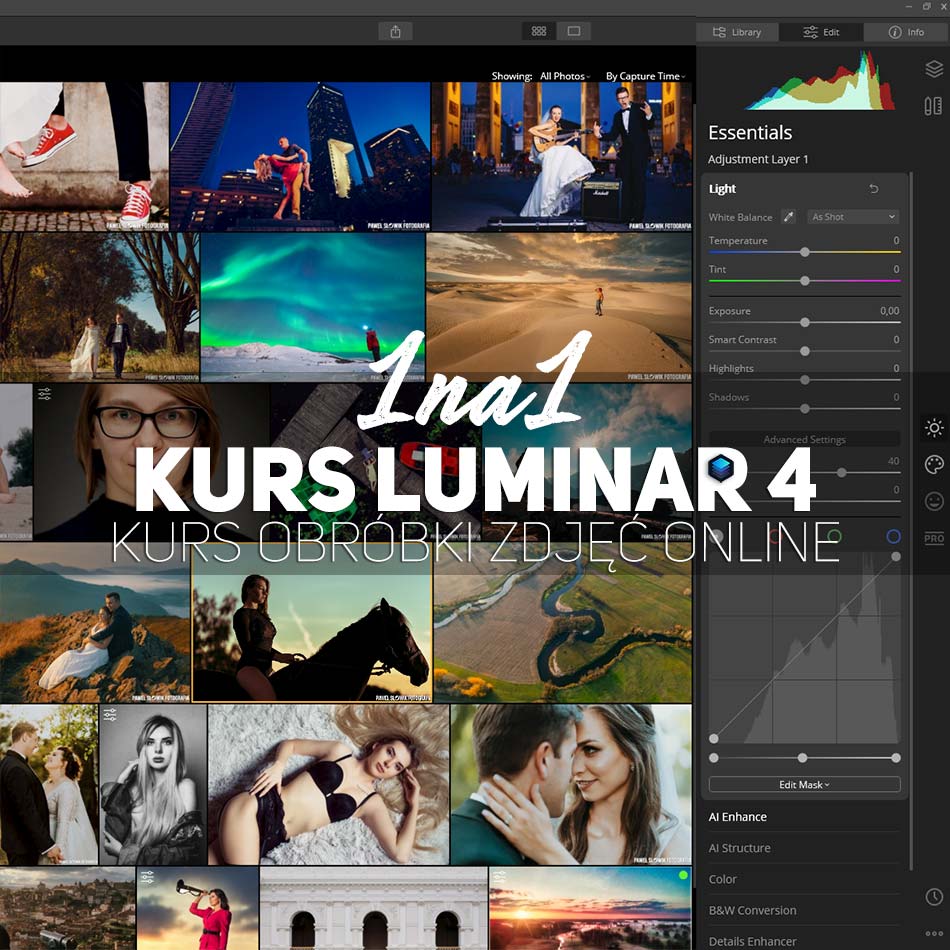Click the Advanced Settings button
The width and height of the screenshot is (950, 950).
[804, 439]
